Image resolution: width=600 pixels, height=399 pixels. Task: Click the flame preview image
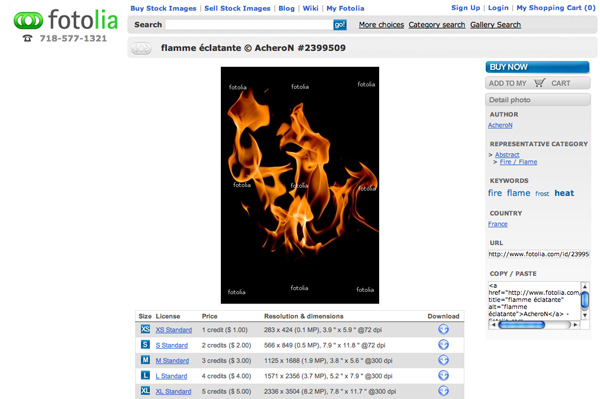click(x=300, y=185)
